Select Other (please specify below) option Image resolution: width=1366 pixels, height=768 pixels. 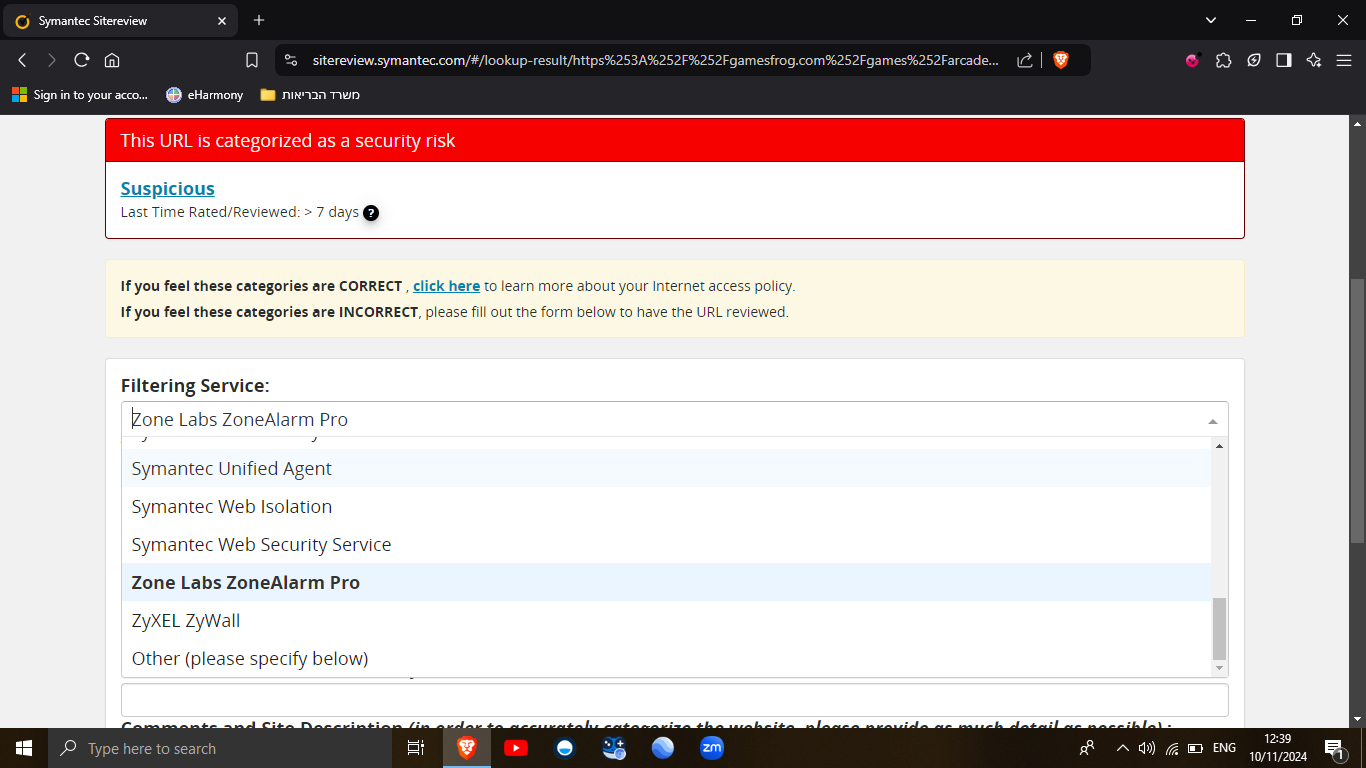click(666, 658)
